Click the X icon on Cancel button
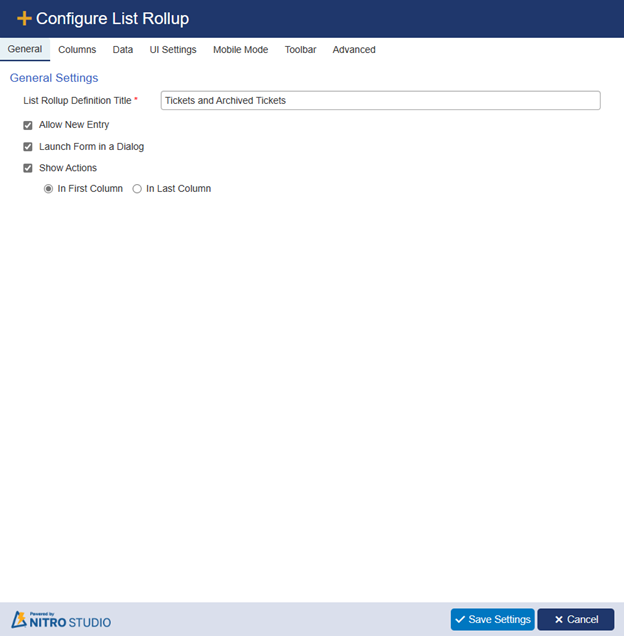The height and width of the screenshot is (636, 624). click(559, 620)
